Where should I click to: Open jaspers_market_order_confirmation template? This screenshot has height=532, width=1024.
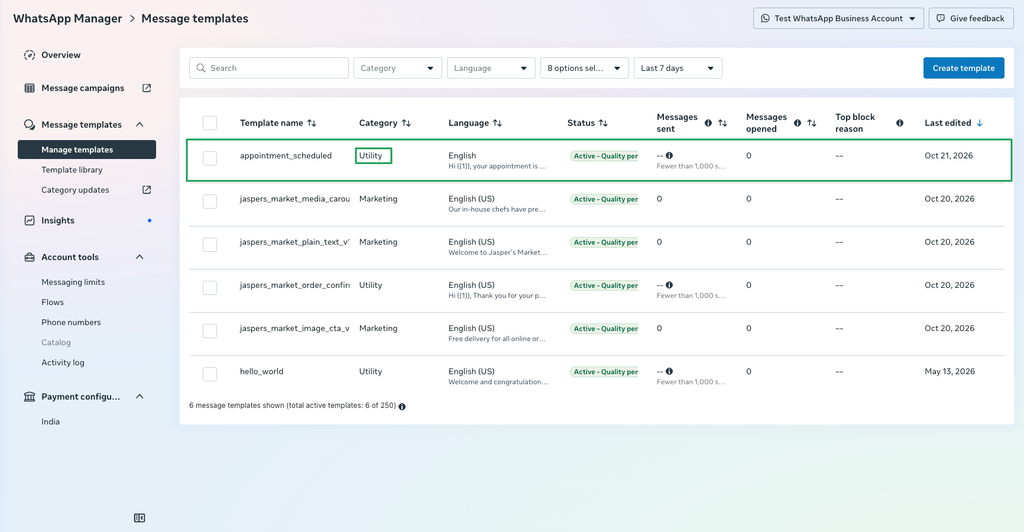tap(295, 285)
